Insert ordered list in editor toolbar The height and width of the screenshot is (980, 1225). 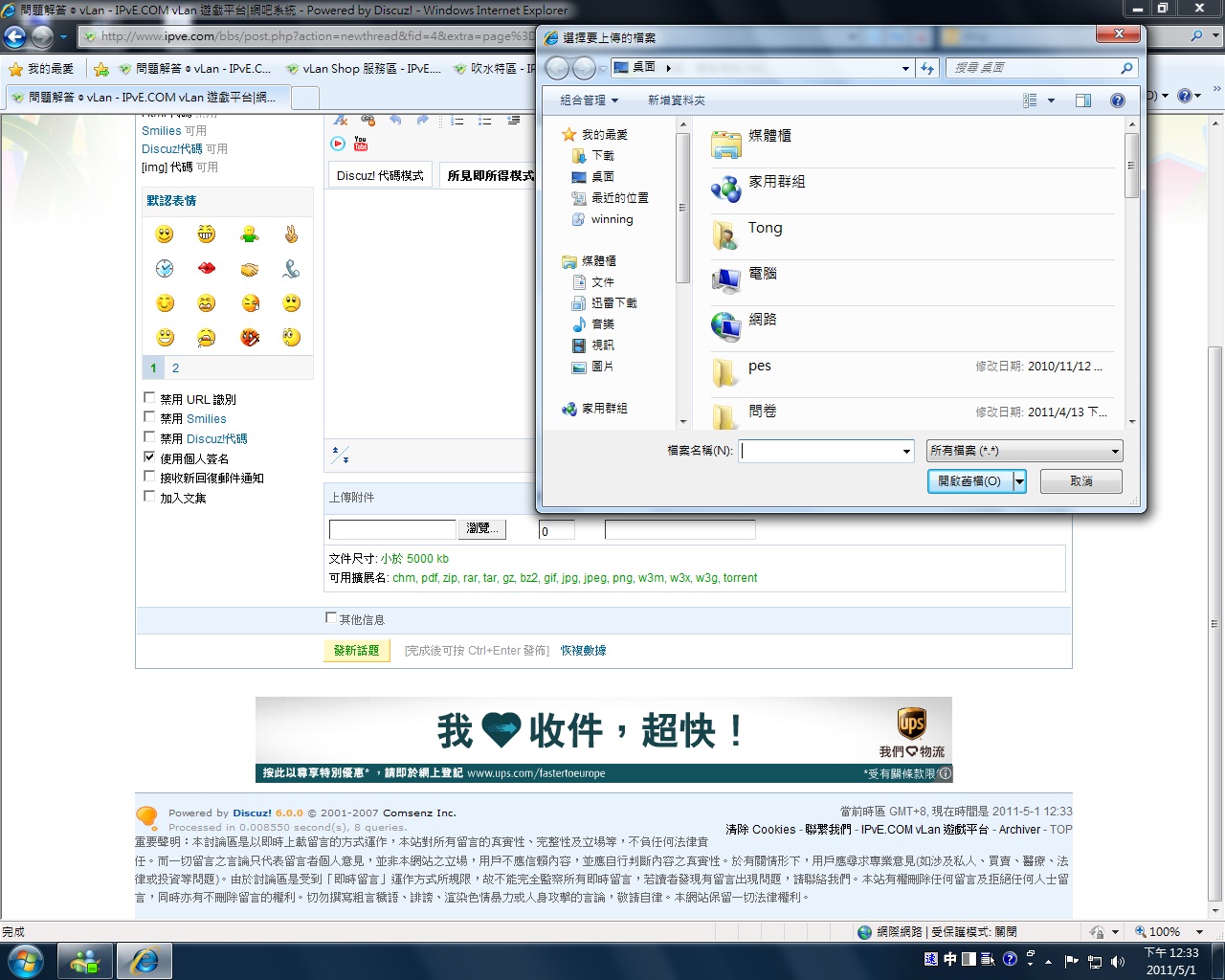[457, 121]
